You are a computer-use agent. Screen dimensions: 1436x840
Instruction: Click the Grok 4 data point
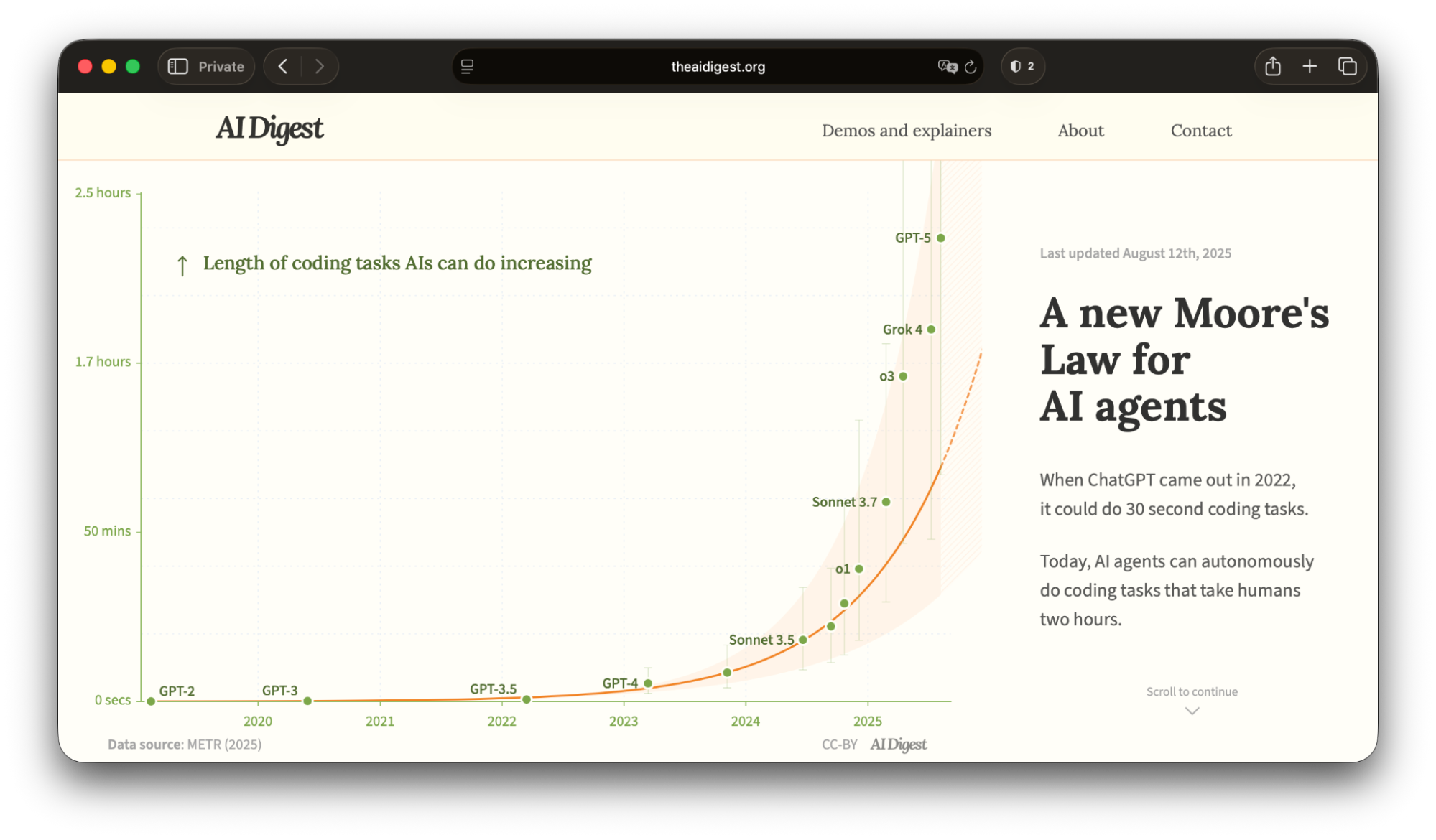pos(931,330)
